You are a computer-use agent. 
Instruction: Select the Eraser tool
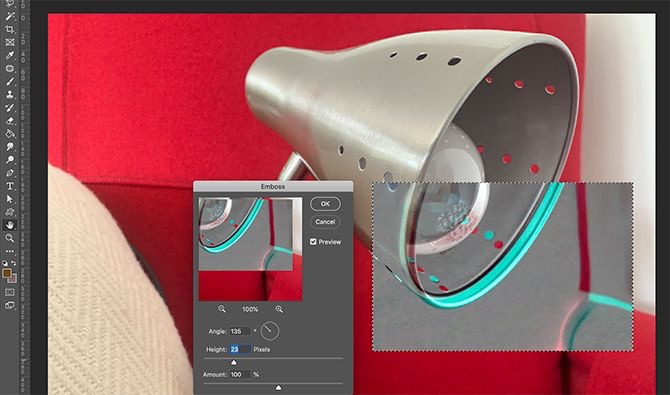click(x=10, y=121)
